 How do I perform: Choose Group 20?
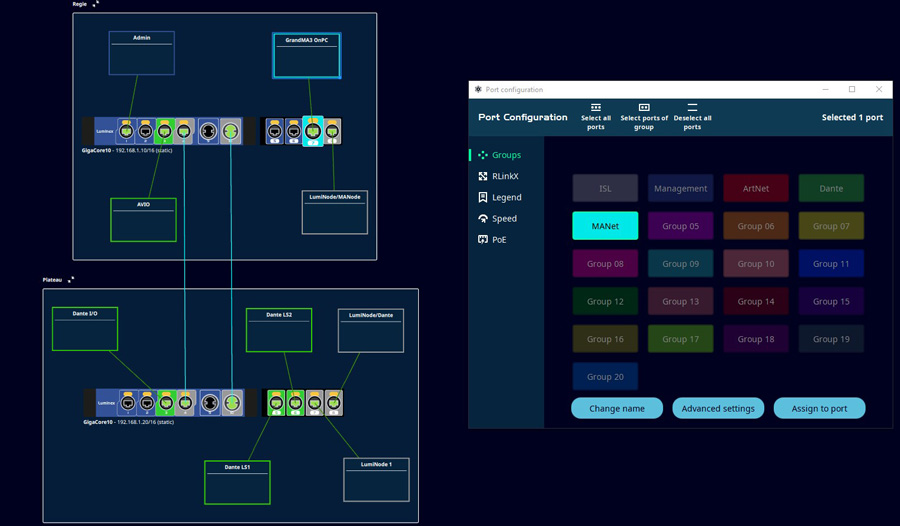pyautogui.click(x=605, y=377)
